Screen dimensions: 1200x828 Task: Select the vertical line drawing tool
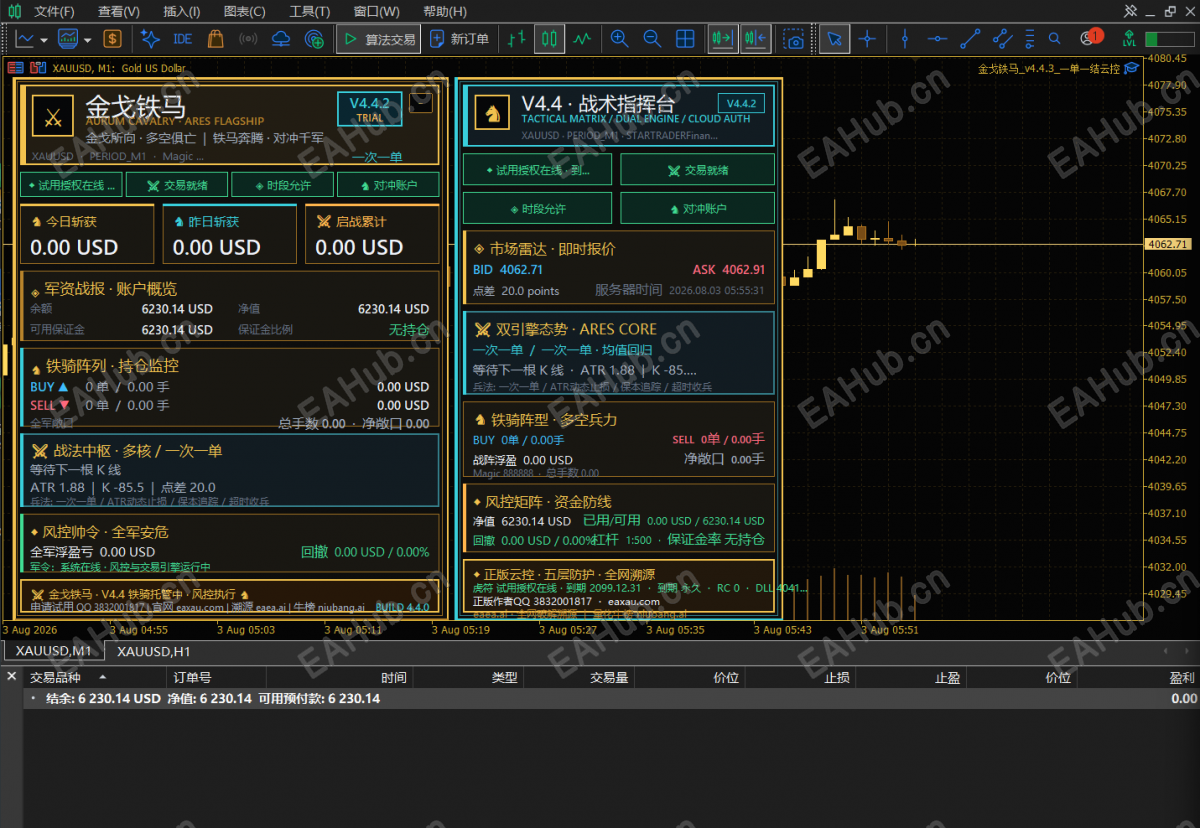(905, 39)
